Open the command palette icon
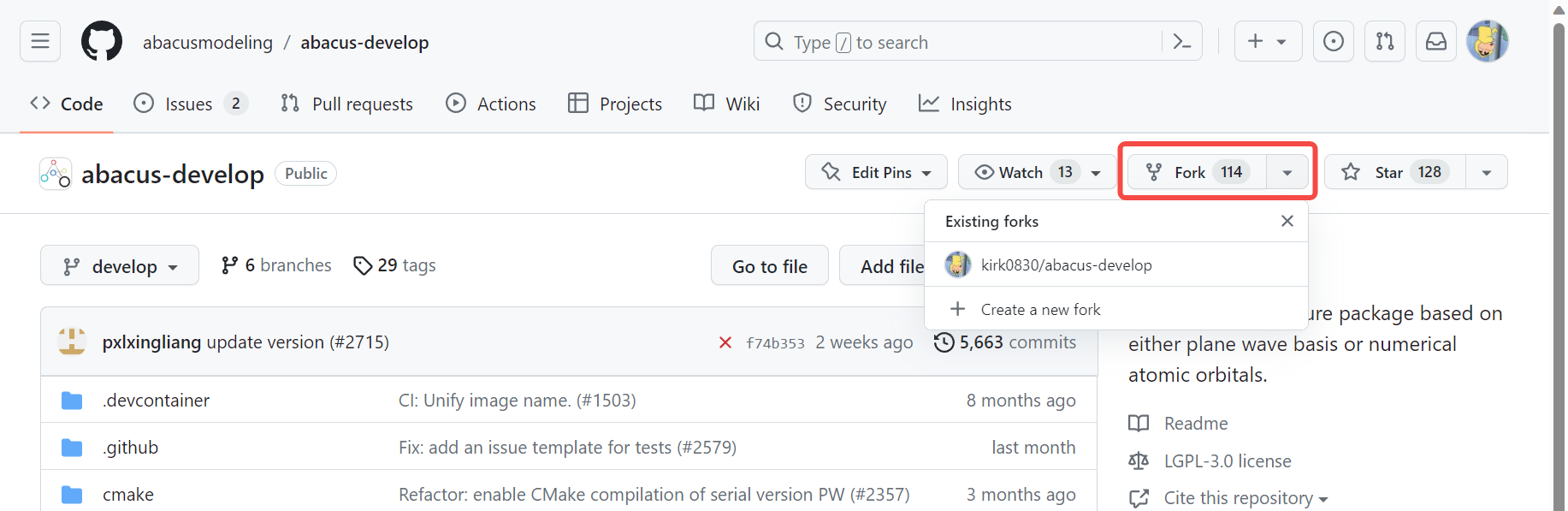Screen dimensions: 1568x511 [x=1181, y=41]
